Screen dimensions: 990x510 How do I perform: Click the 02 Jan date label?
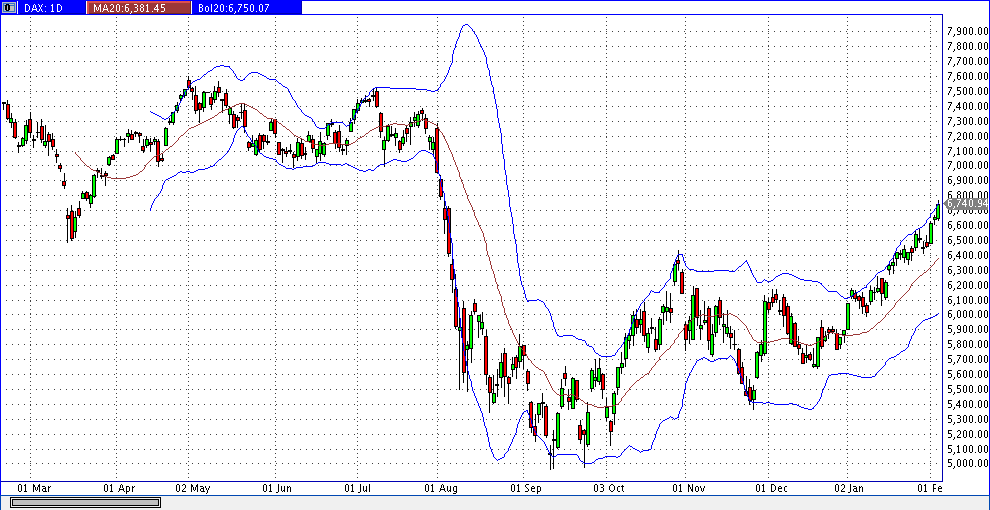[x=848, y=489]
